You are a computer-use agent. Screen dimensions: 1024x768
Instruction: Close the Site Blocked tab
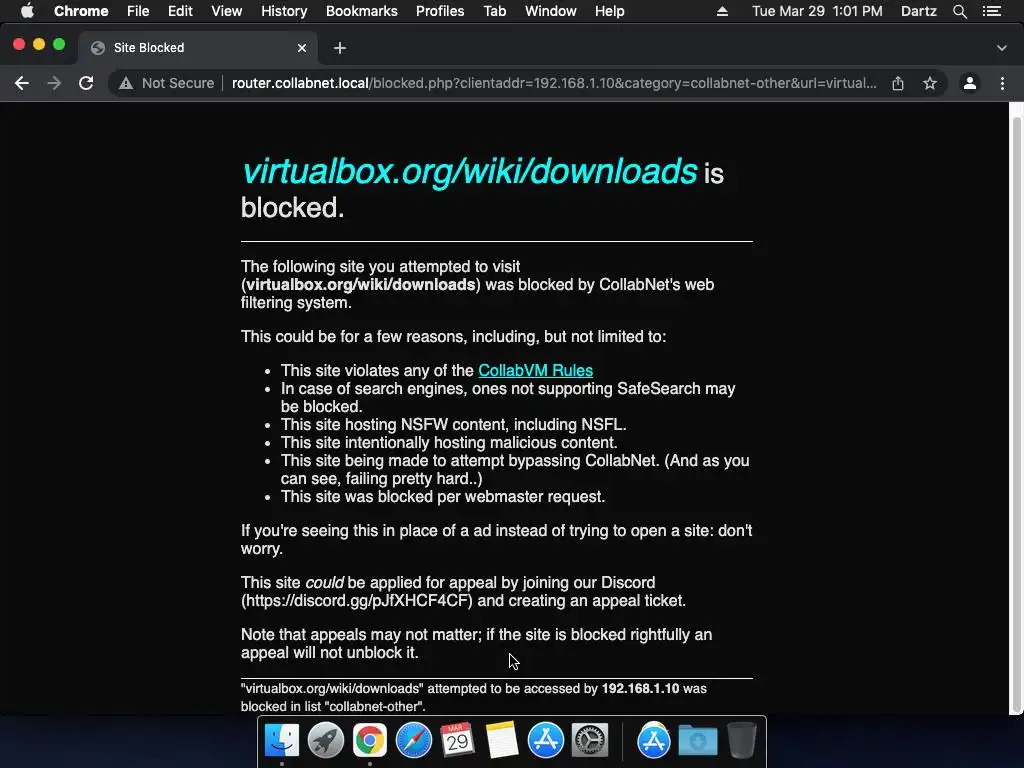pos(302,48)
